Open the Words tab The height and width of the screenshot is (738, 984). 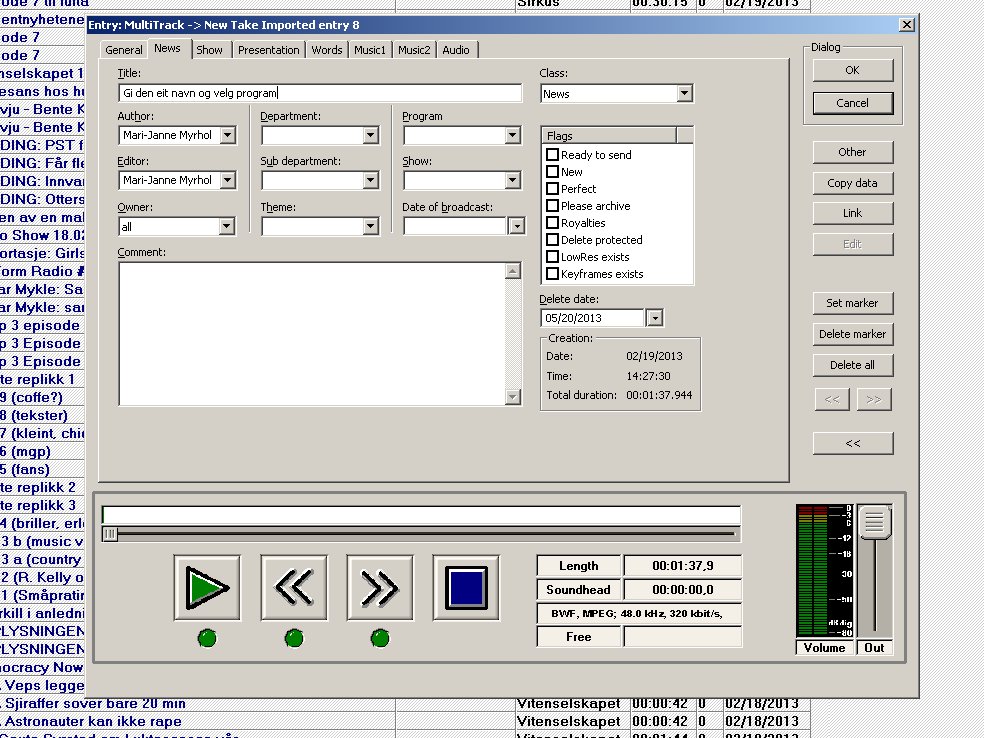[x=327, y=50]
